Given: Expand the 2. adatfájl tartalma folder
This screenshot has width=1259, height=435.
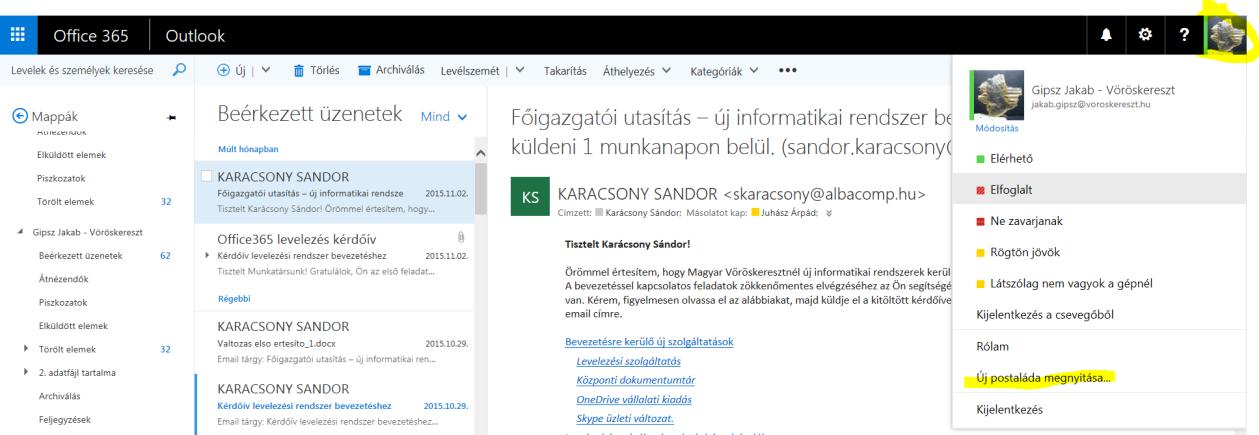Looking at the screenshot, I should [25, 373].
